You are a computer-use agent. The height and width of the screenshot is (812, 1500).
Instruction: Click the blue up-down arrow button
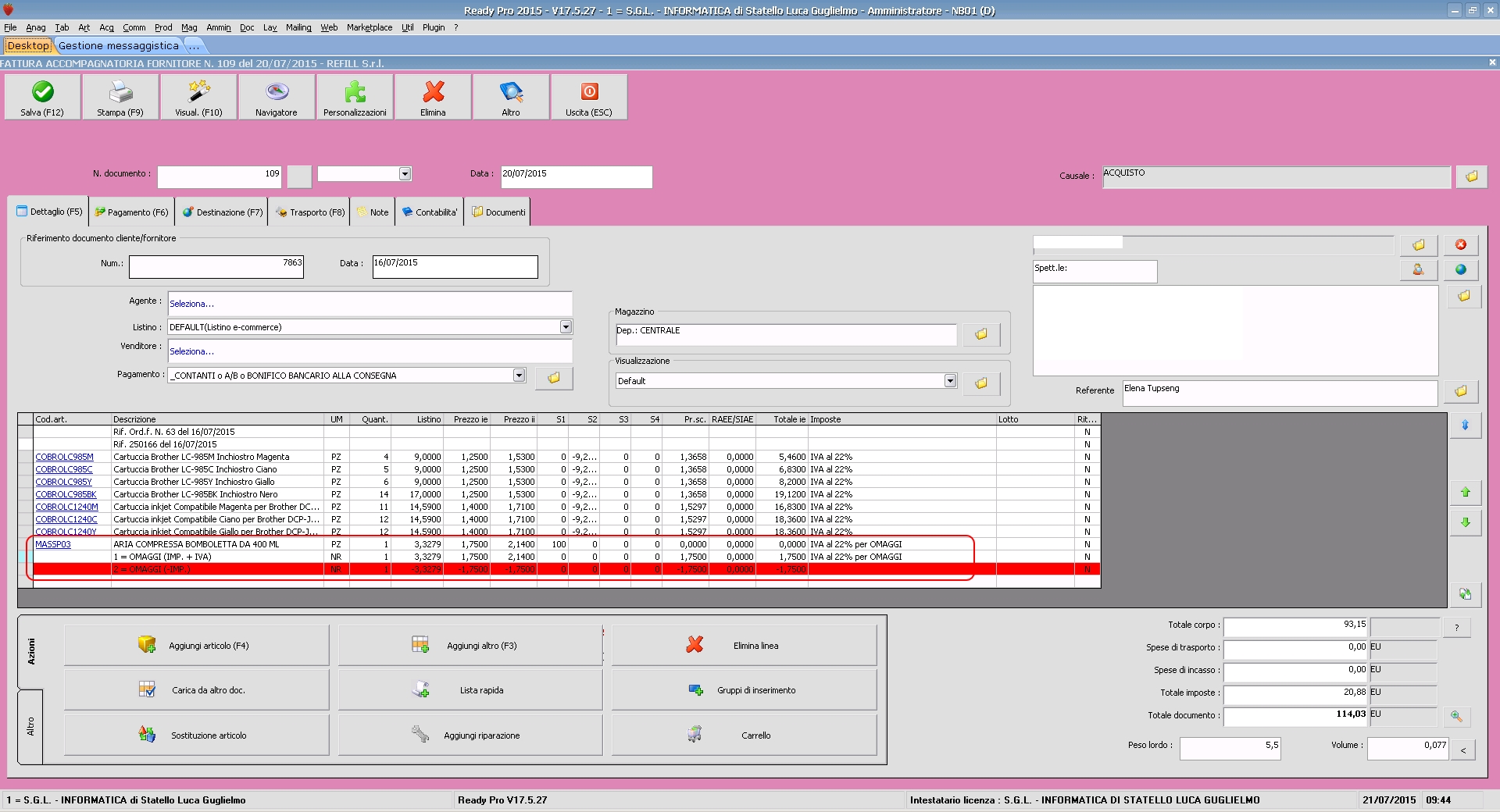[x=1466, y=426]
